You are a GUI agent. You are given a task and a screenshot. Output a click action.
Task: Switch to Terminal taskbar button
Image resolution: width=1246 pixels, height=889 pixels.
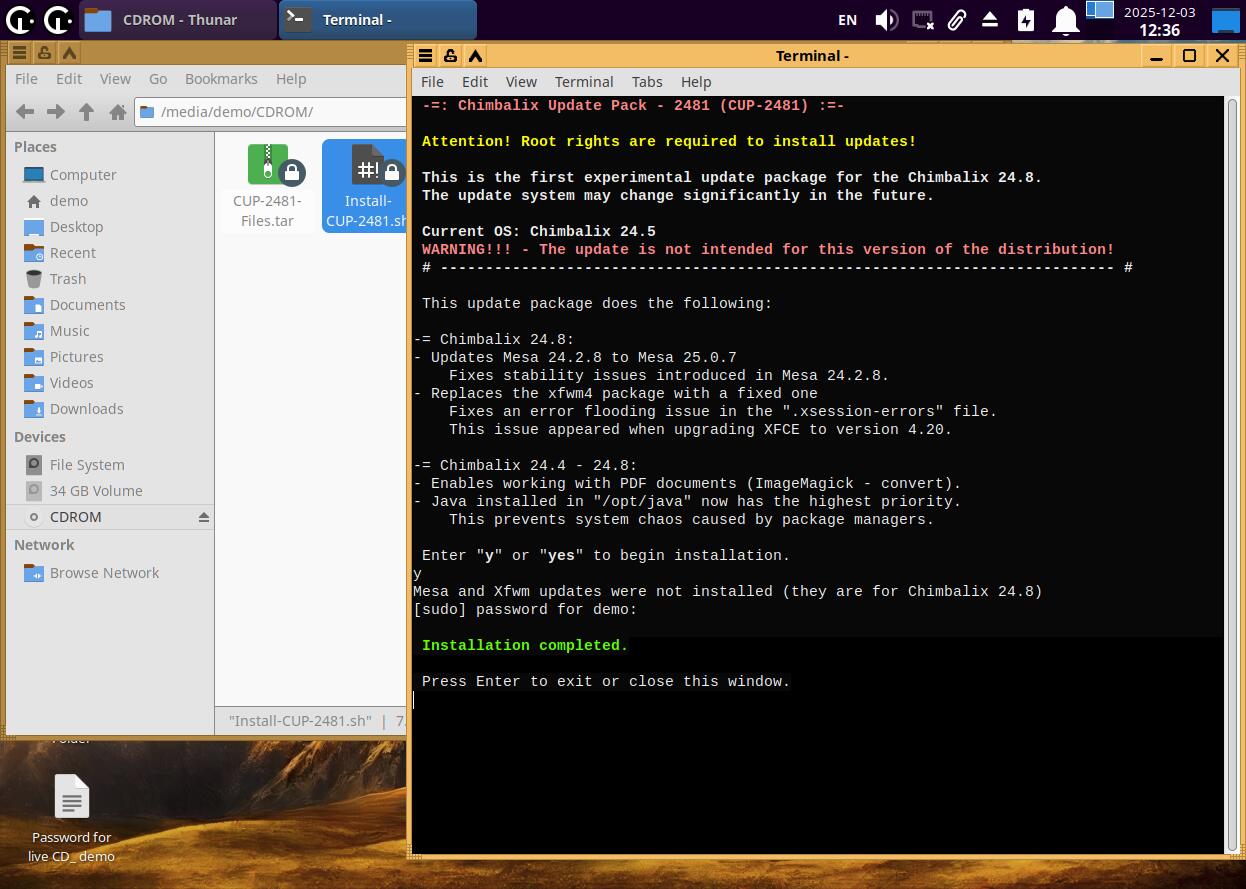coord(378,19)
